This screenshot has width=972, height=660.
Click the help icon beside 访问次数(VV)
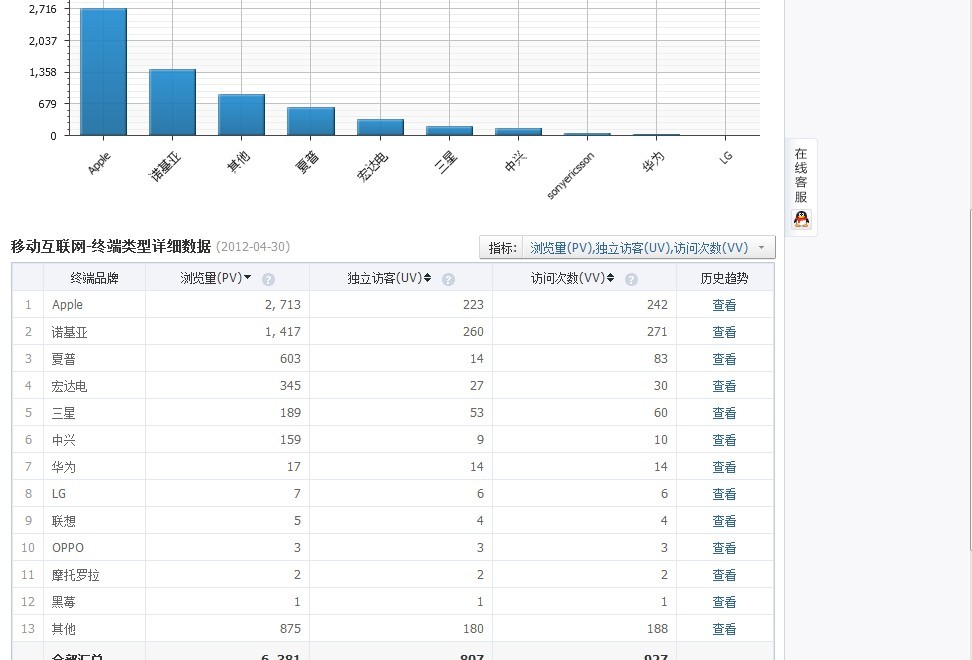click(631, 279)
